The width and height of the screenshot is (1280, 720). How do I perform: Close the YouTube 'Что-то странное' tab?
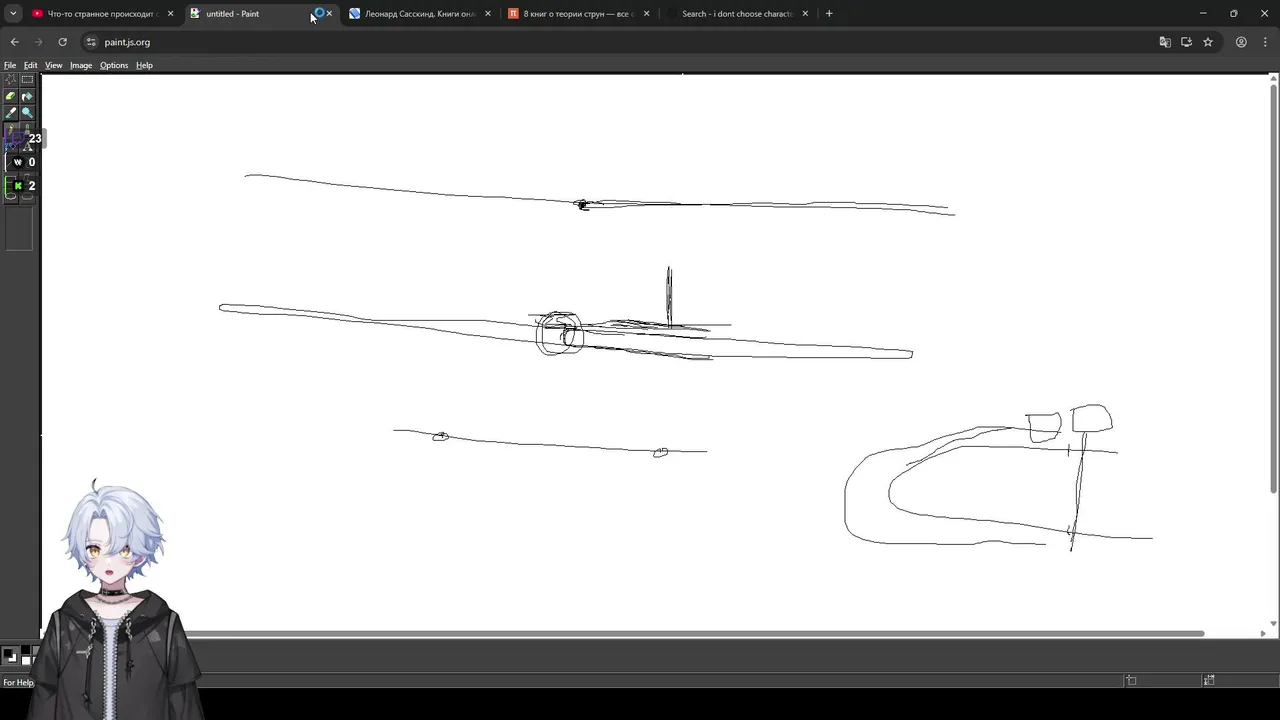tap(170, 14)
